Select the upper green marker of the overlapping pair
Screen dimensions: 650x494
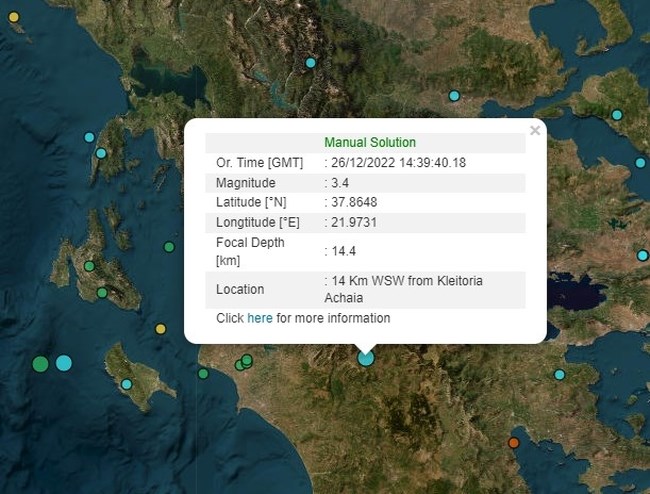coord(247,360)
